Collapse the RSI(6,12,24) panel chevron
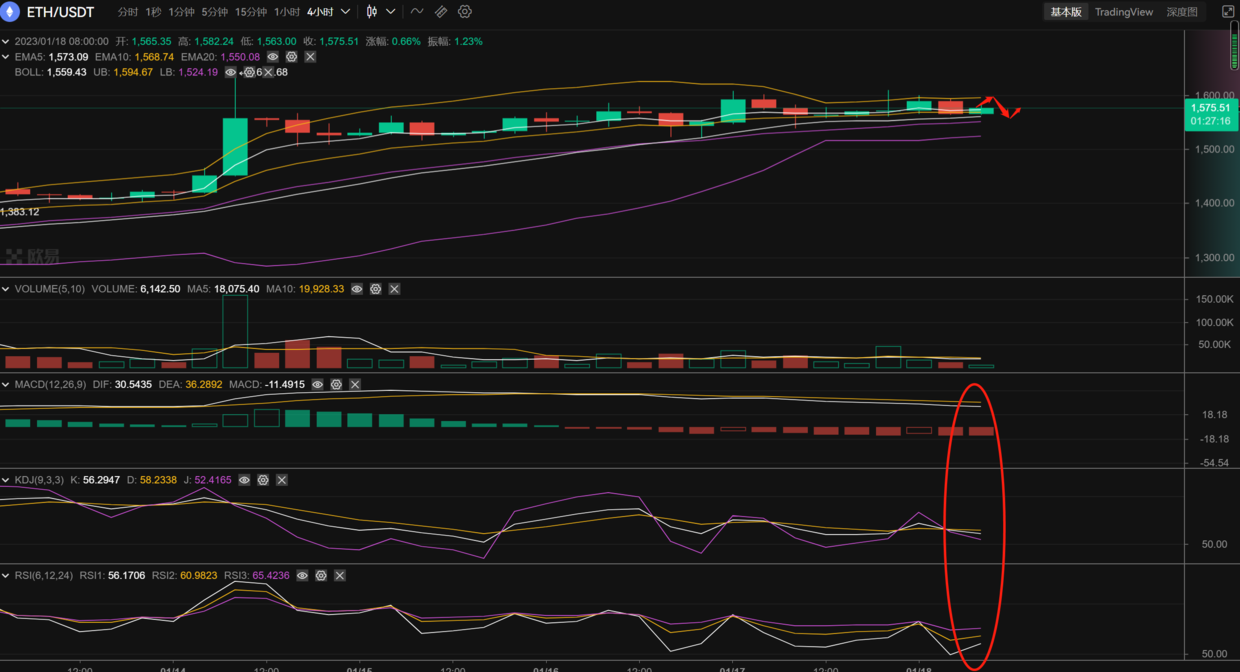1240x672 pixels. pos(6,576)
